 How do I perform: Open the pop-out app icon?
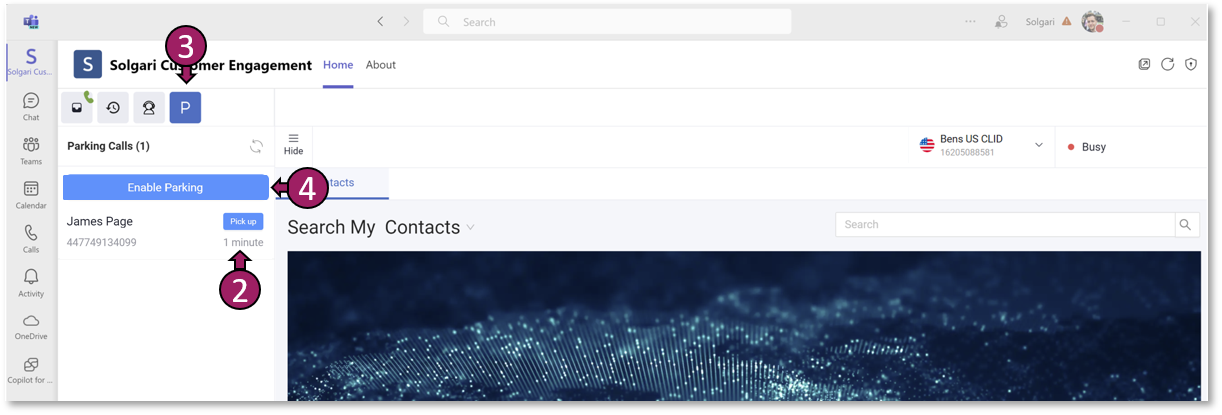coord(1144,65)
